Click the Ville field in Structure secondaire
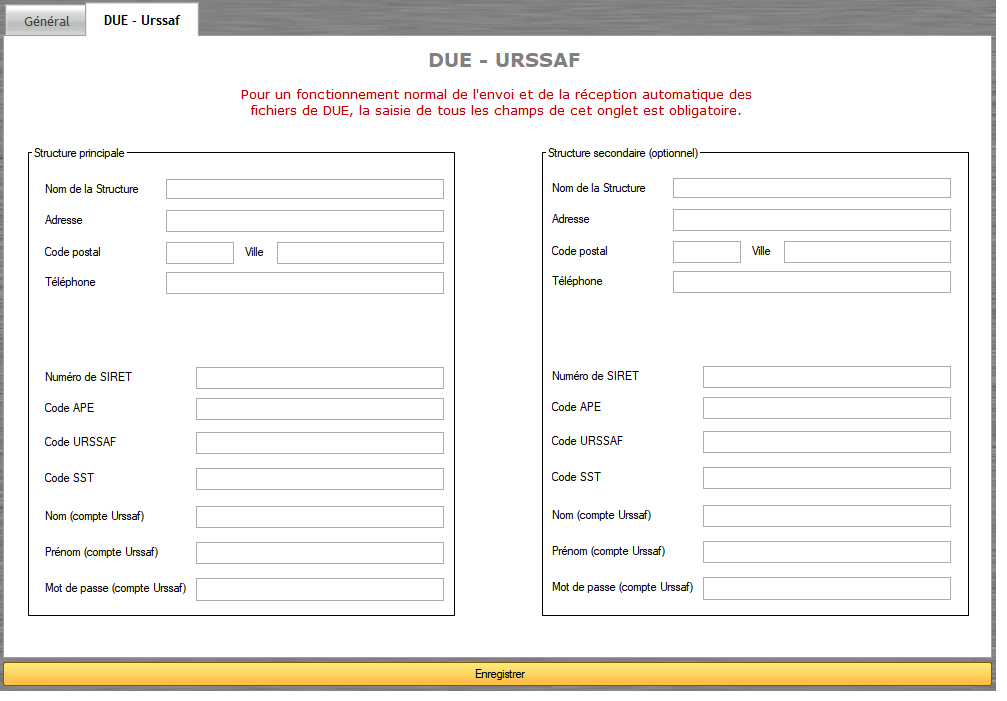 tap(867, 252)
